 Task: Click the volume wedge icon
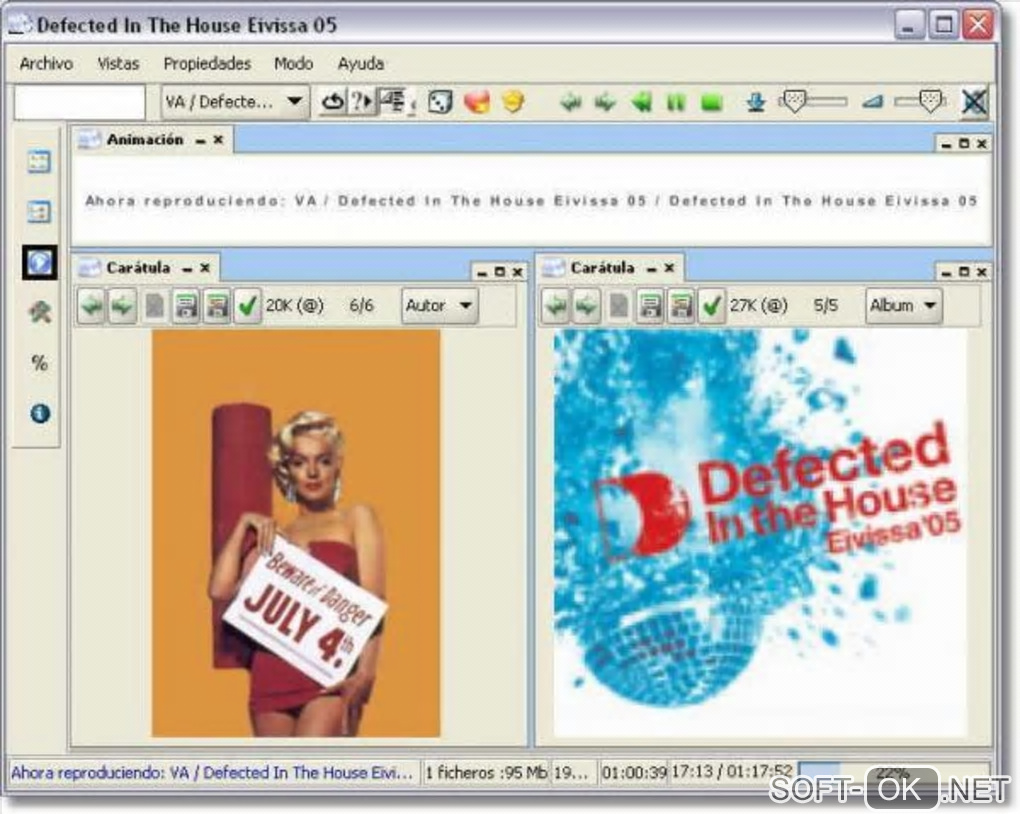pos(872,102)
